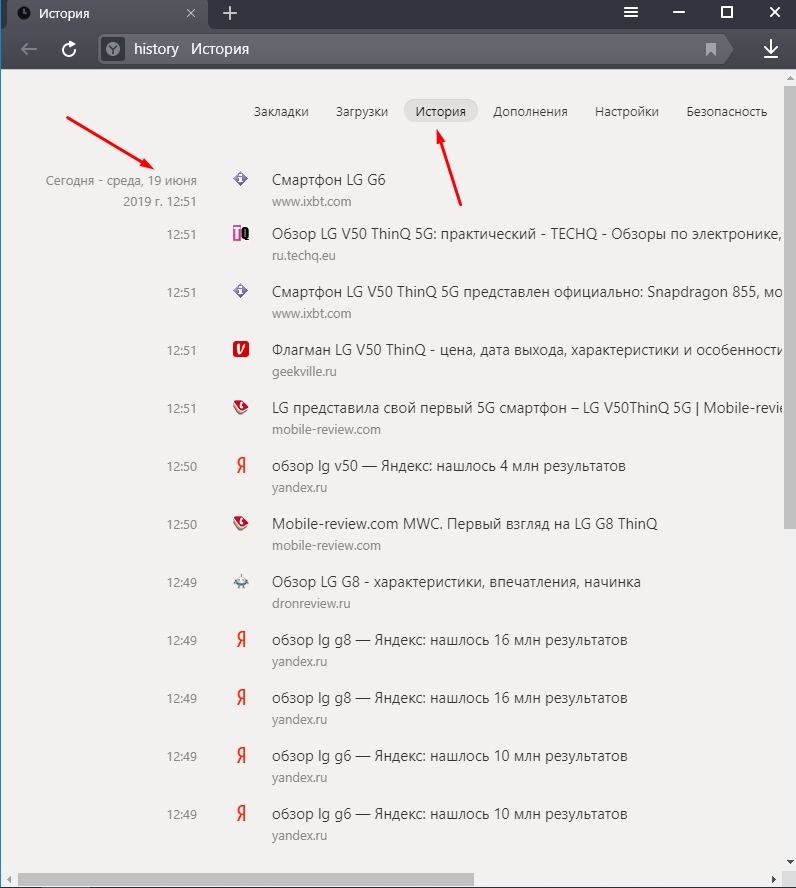This screenshot has height=888, width=796.
Task: Click the scroll-down arrow of the vertical scrollbar
Action: pyautogui.click(x=790, y=862)
